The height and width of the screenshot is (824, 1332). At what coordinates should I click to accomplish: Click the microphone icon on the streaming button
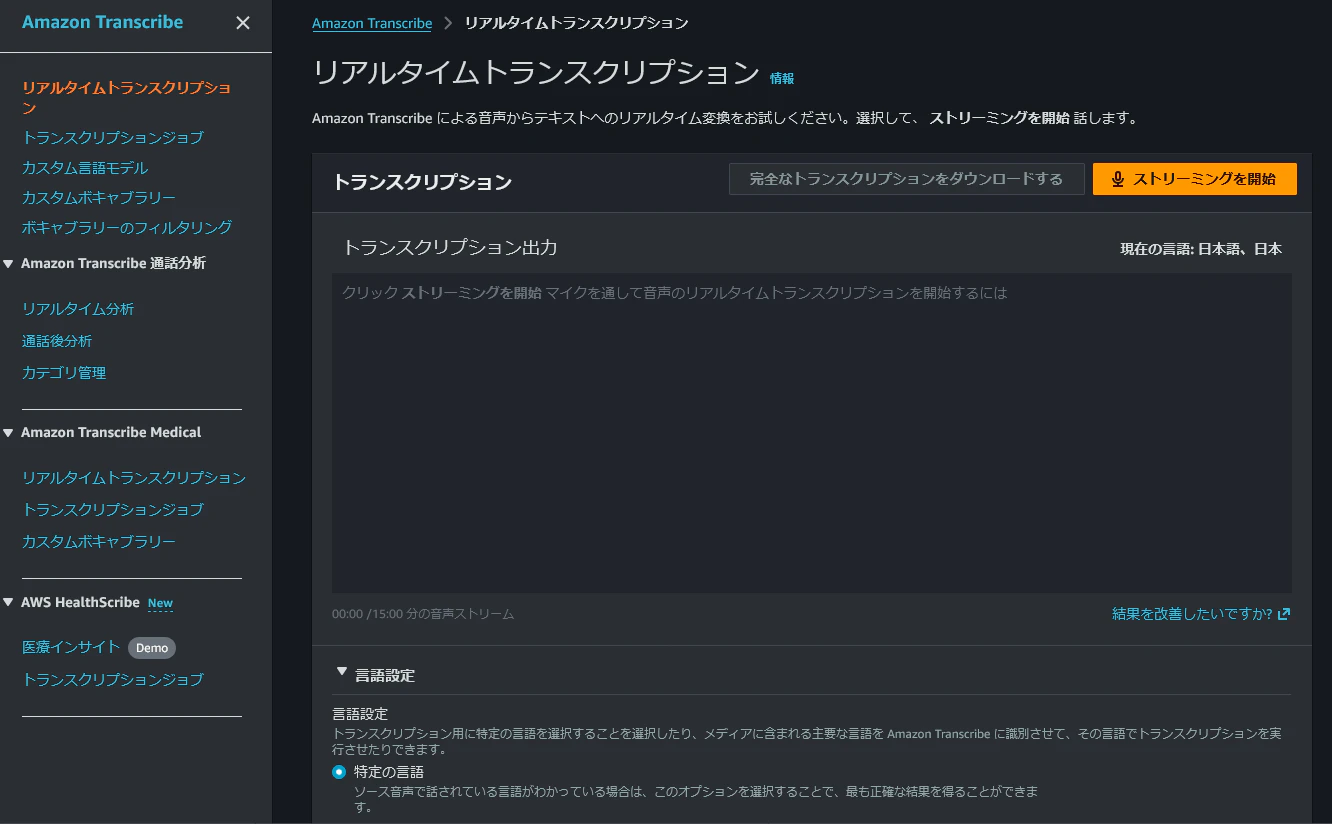pyautogui.click(x=1117, y=178)
